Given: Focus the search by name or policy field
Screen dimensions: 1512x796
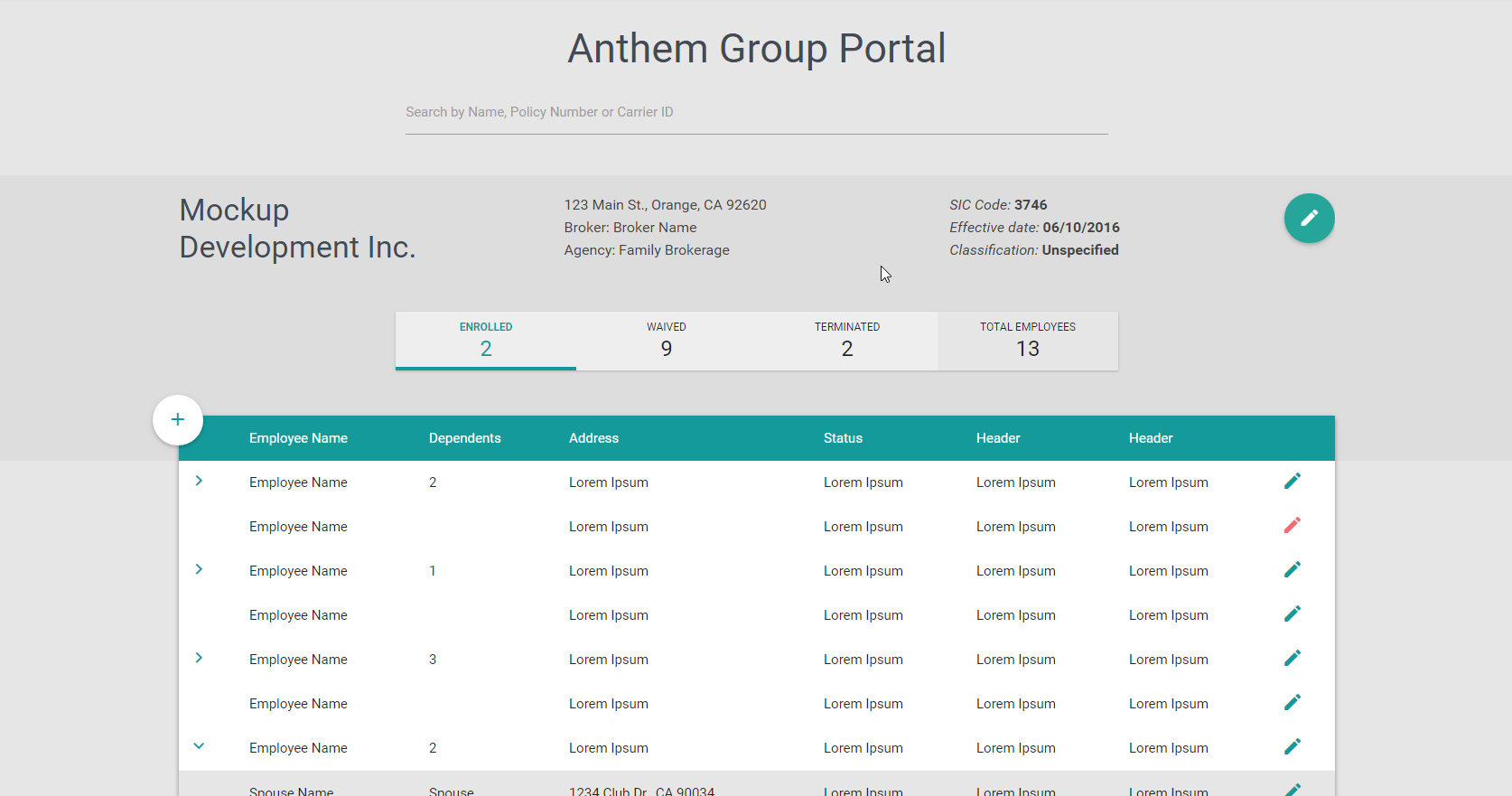Looking at the screenshot, I should (x=757, y=113).
